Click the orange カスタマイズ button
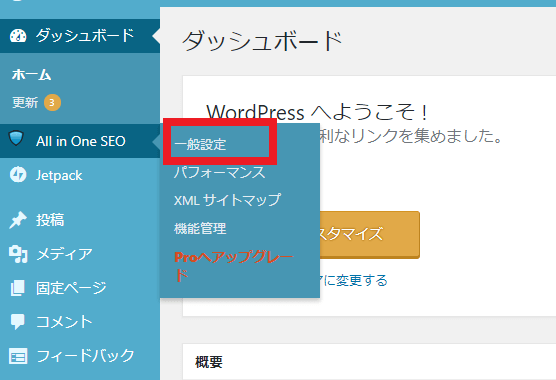 370,234
